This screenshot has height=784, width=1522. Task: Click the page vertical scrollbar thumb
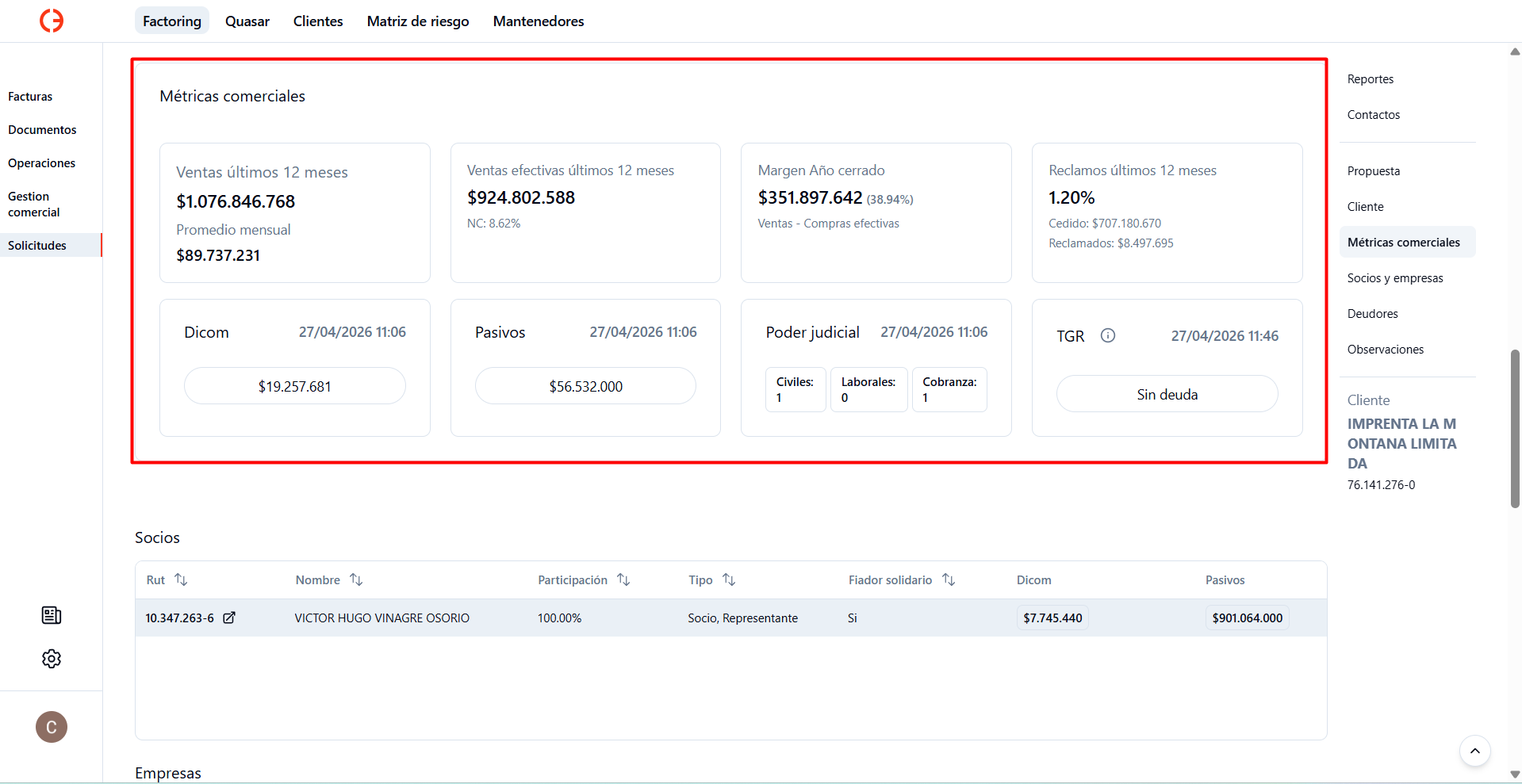pyautogui.click(x=1515, y=428)
